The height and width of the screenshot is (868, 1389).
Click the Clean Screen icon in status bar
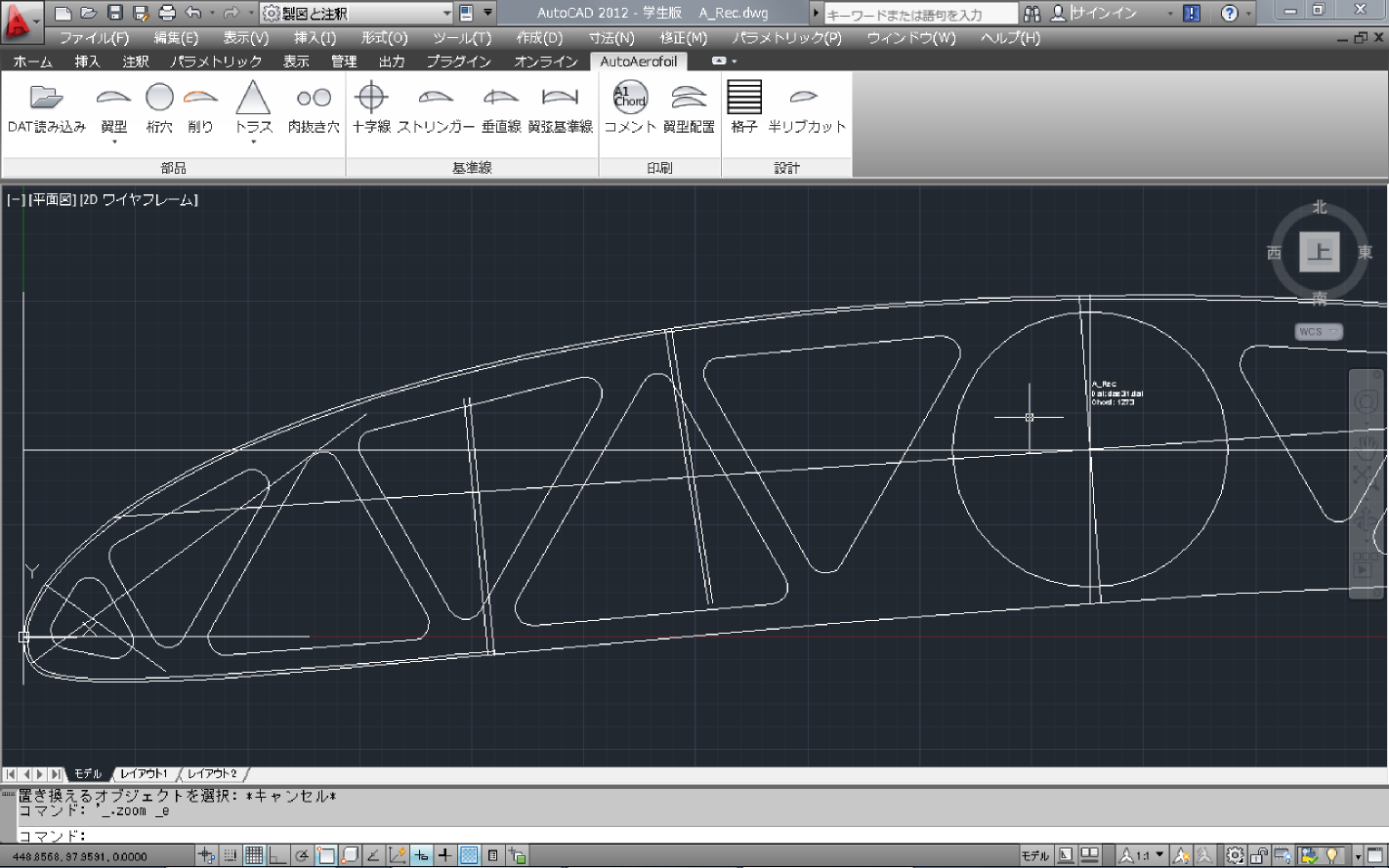click(1375, 856)
